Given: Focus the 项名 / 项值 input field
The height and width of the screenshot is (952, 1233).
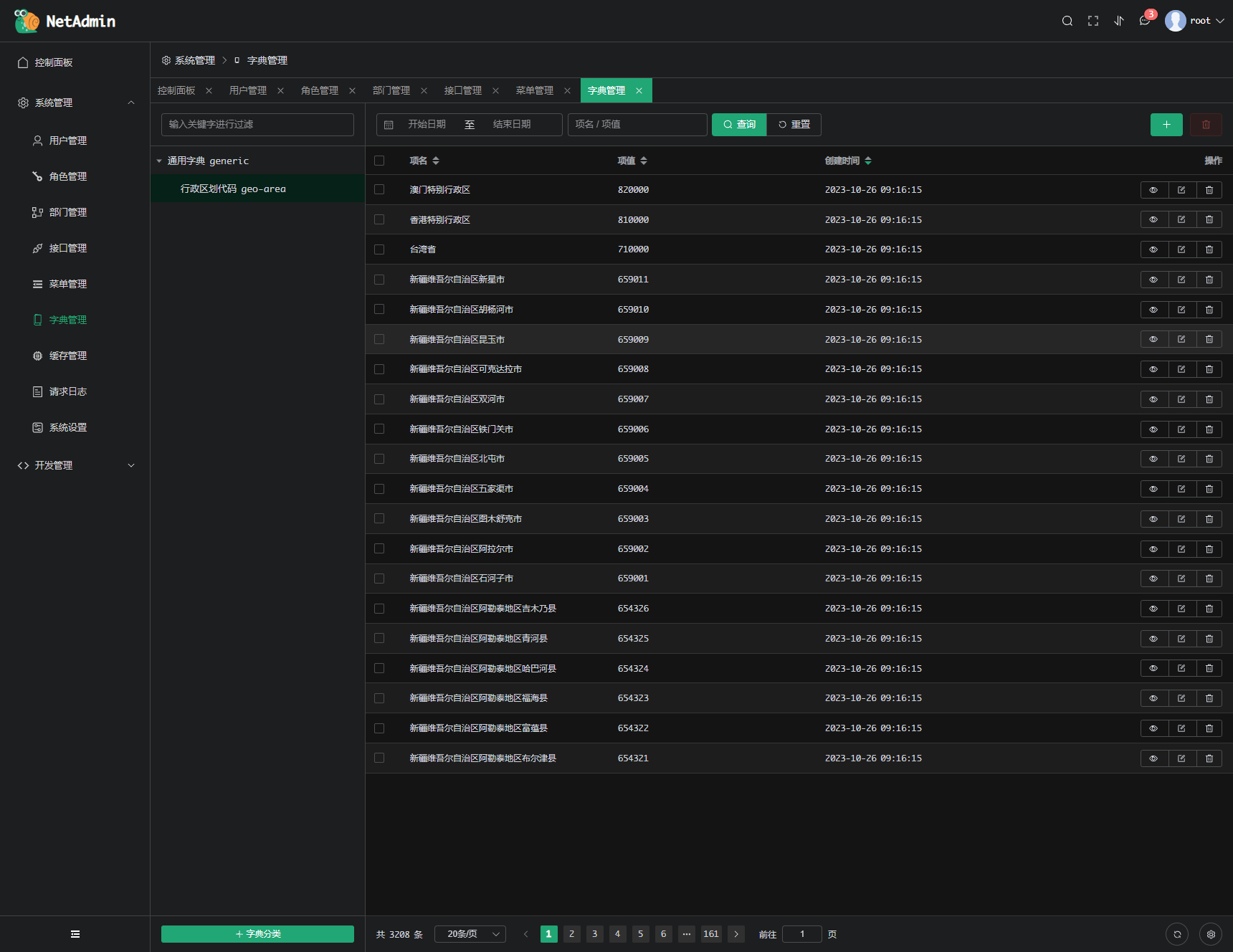Looking at the screenshot, I should [x=637, y=125].
